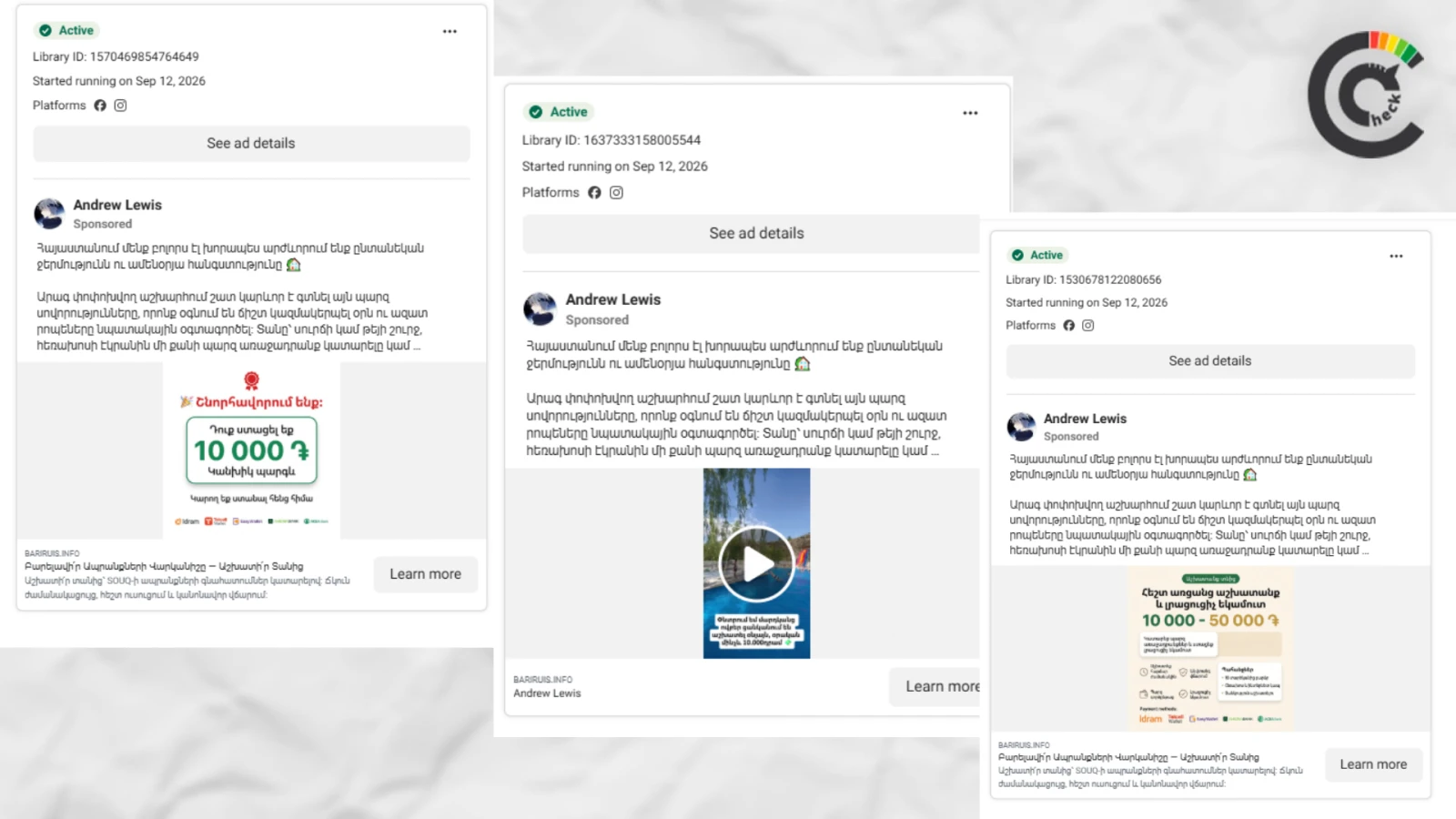Click Andrew Lewis's avatar in ad 1530678122080656
Image resolution: width=1456 pixels, height=819 pixels.
[1021, 427]
